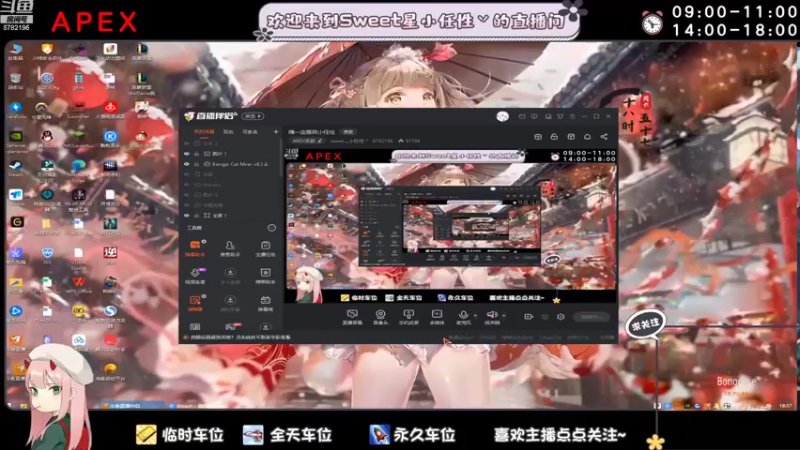
Task: Click the microphone icon
Action: point(463,315)
